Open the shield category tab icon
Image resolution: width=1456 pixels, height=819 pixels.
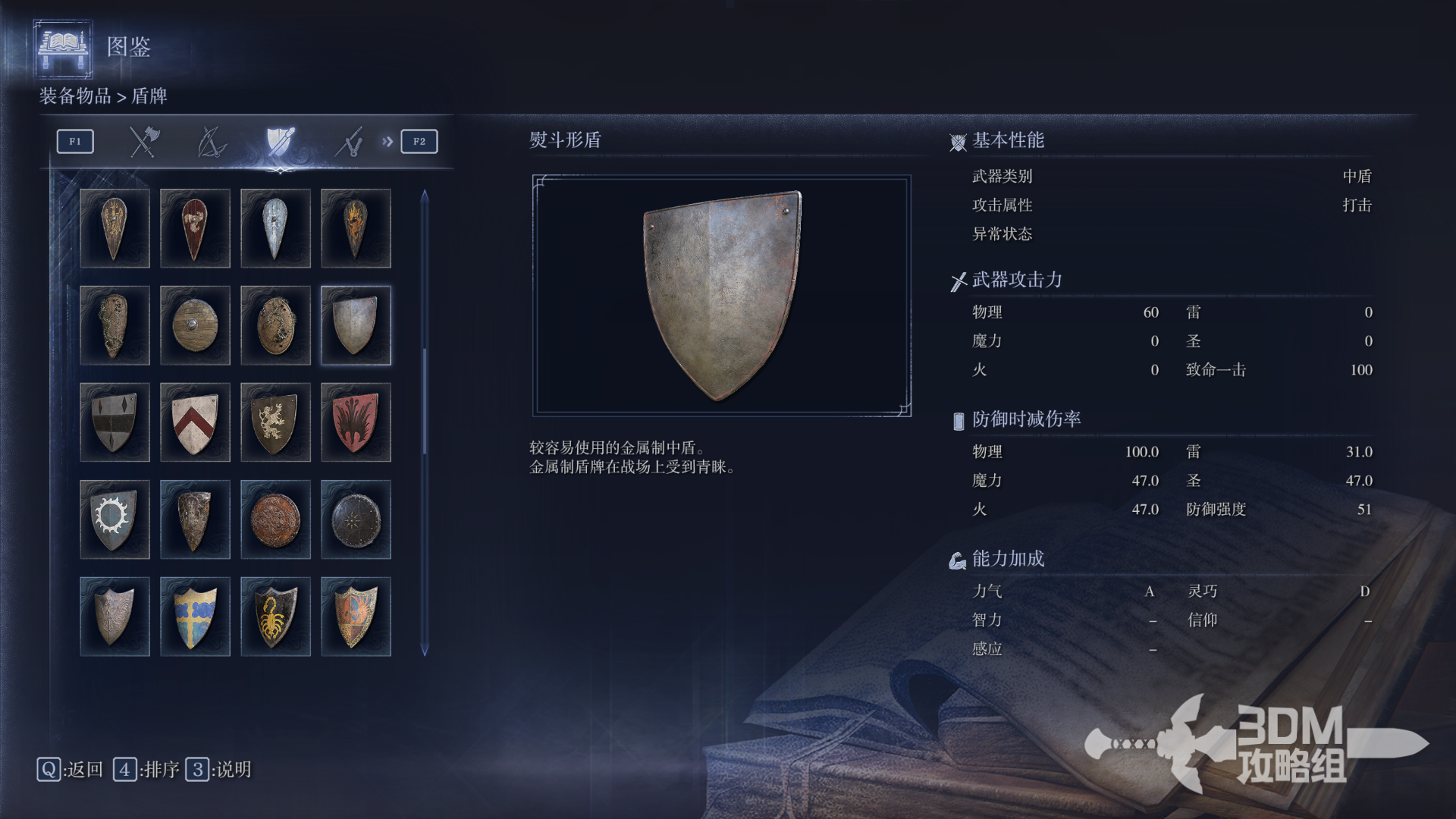pos(280,141)
